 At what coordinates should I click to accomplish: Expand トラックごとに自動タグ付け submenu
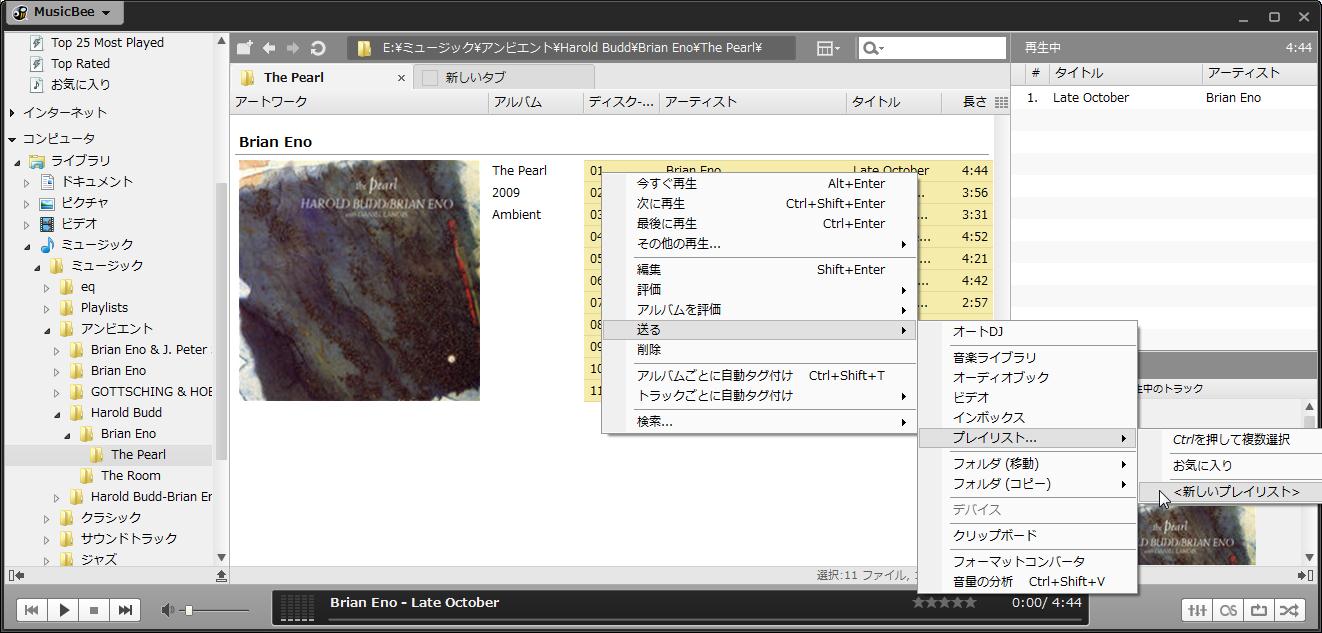761,396
